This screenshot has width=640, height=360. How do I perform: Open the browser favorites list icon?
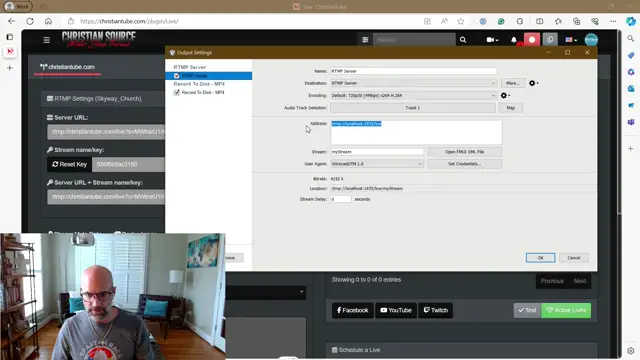pos(558,21)
